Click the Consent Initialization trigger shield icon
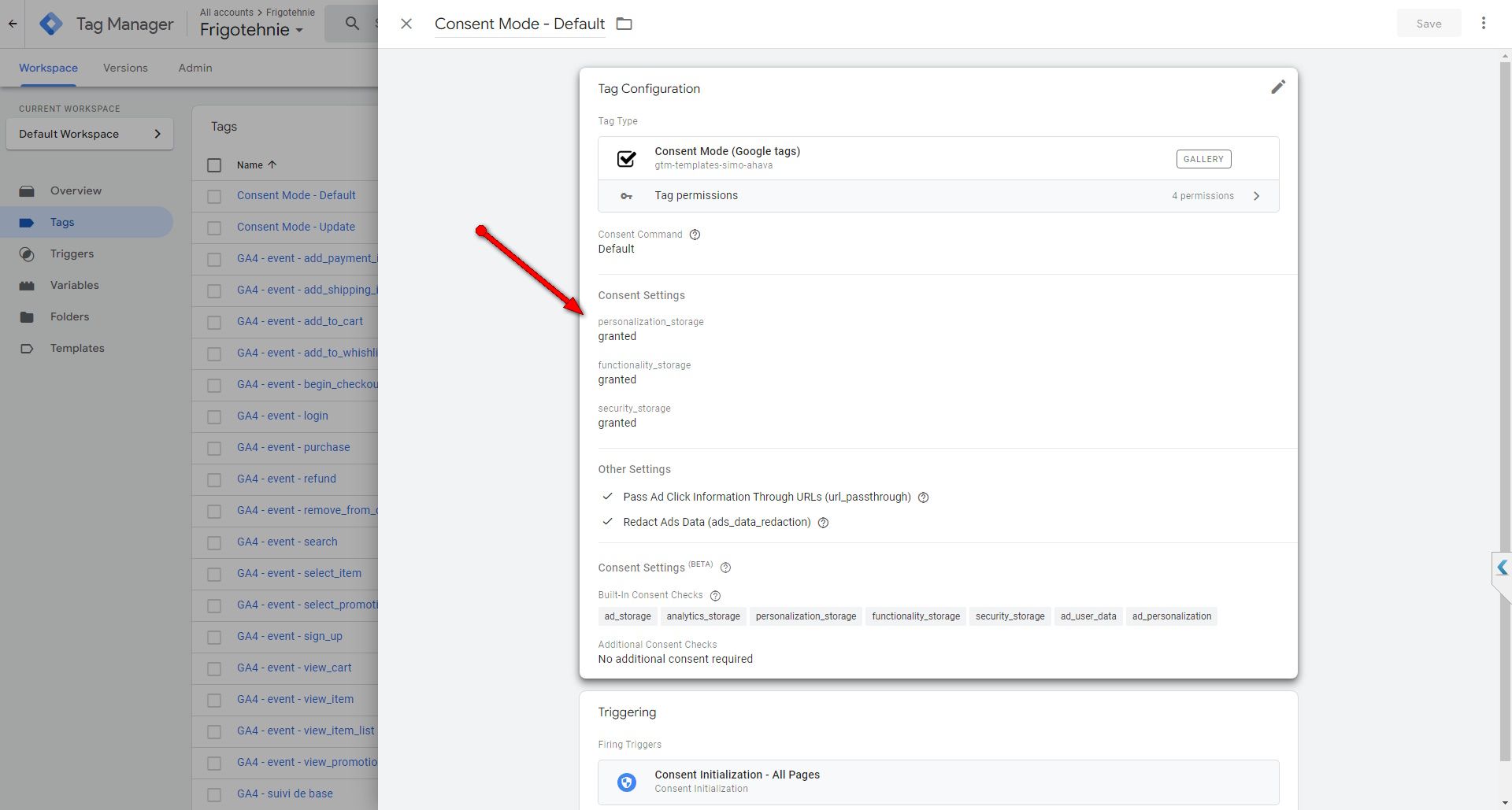1512x810 pixels. 627,782
